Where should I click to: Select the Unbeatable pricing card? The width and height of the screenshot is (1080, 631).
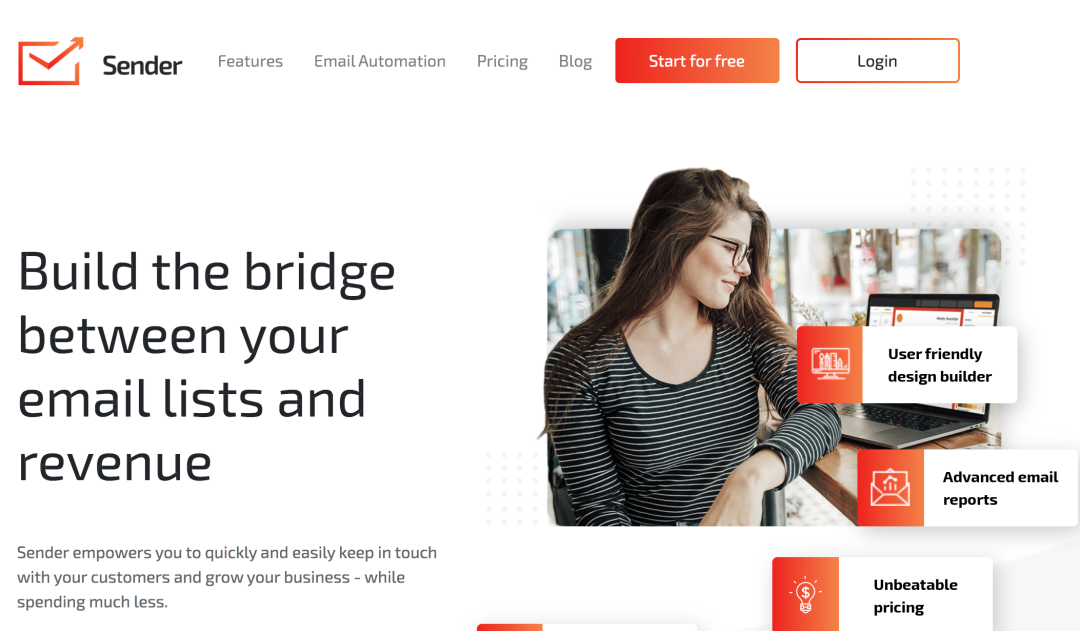click(882, 594)
